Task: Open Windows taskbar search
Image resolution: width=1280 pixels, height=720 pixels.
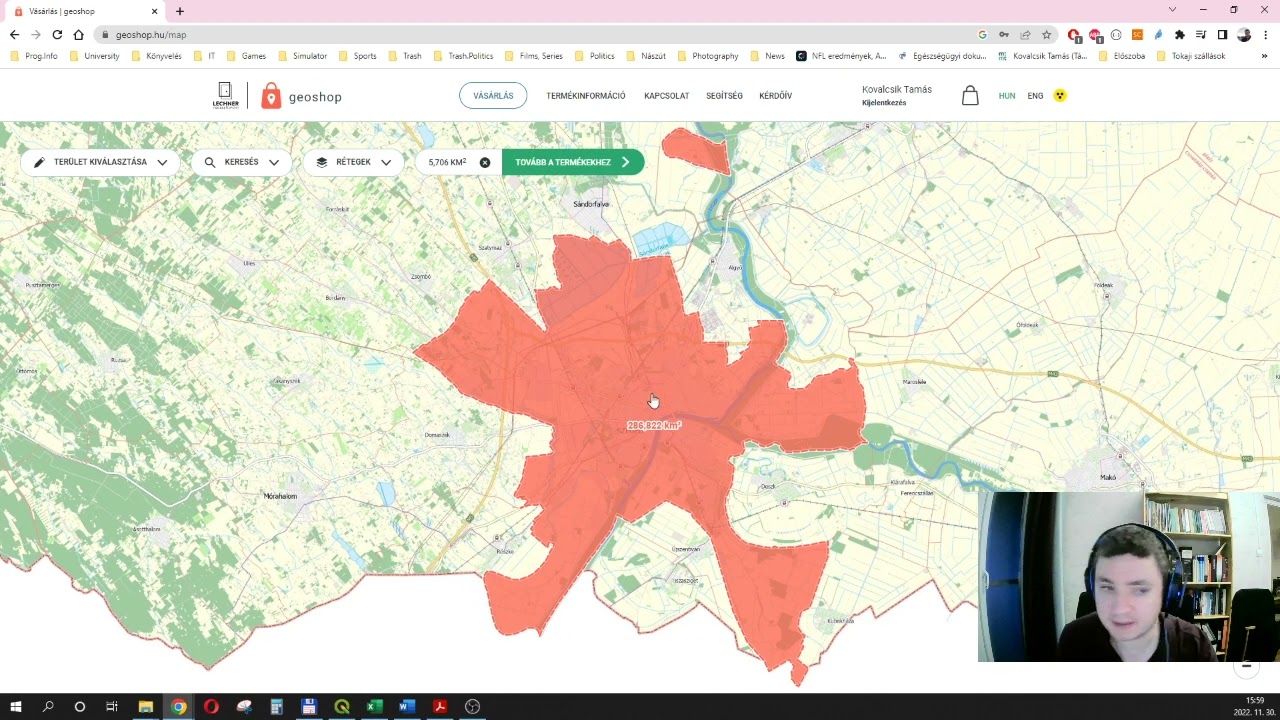Action: 47,707
